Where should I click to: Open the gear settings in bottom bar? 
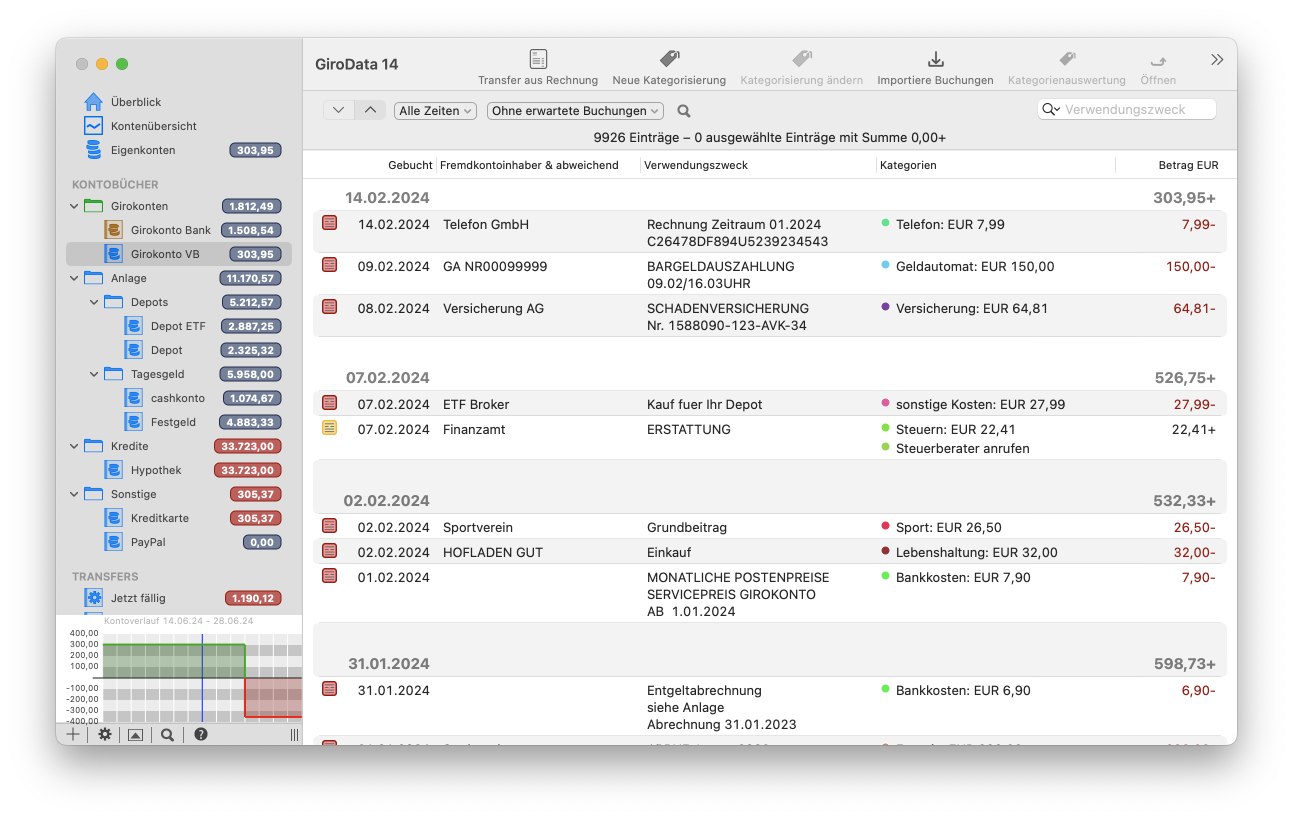pyautogui.click(x=104, y=734)
